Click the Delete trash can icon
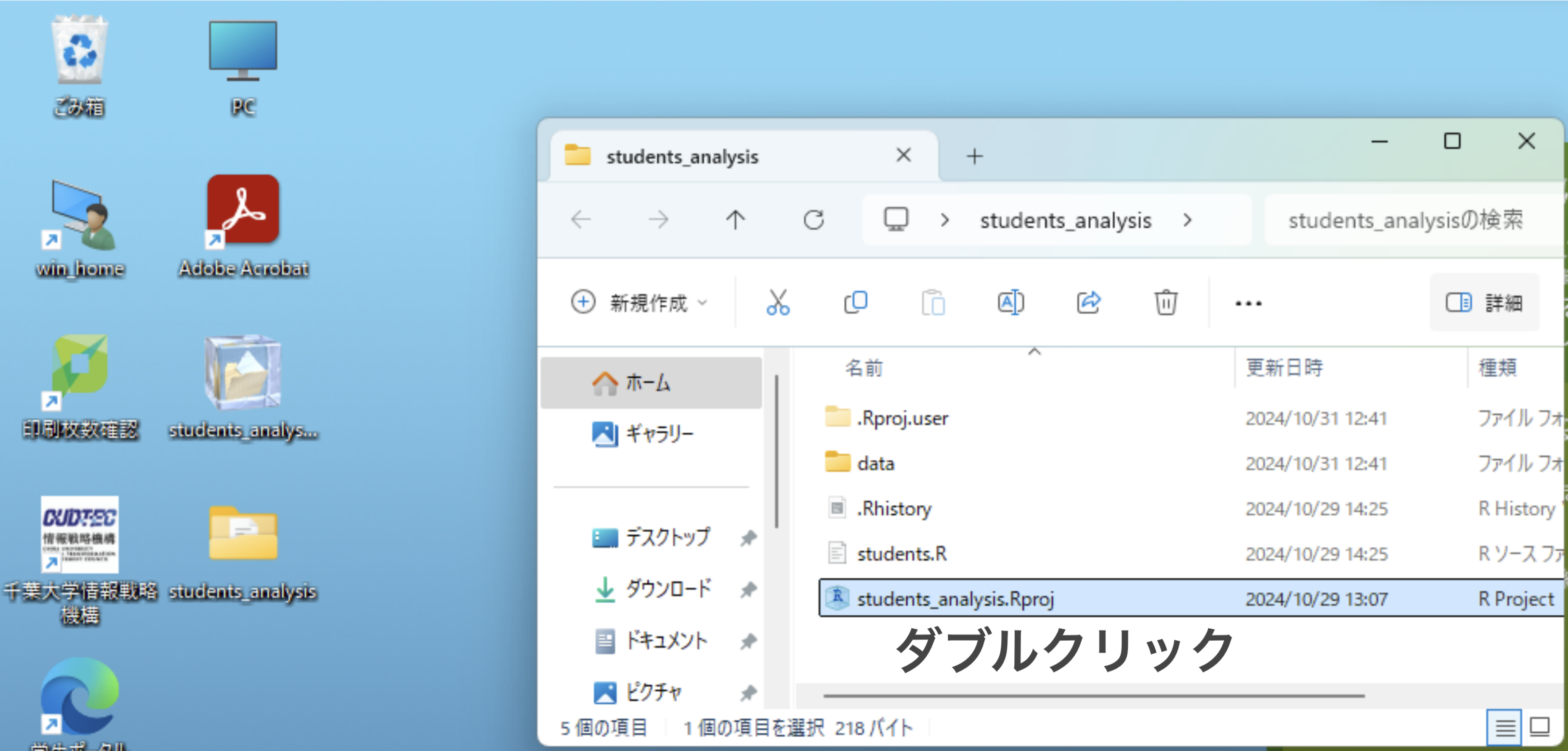The image size is (1568, 751). tap(1165, 302)
